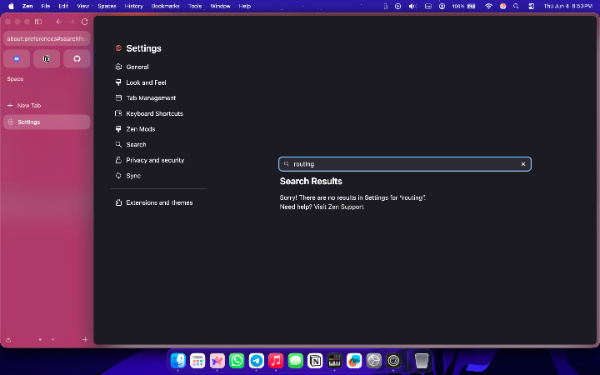Open the pinned GitHub essential tab
This screenshot has height=375, width=600.
click(x=77, y=59)
